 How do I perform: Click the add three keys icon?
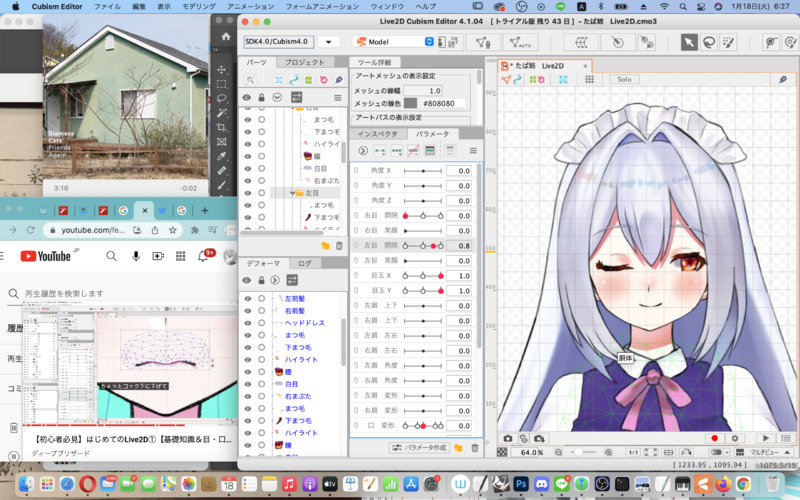point(396,151)
